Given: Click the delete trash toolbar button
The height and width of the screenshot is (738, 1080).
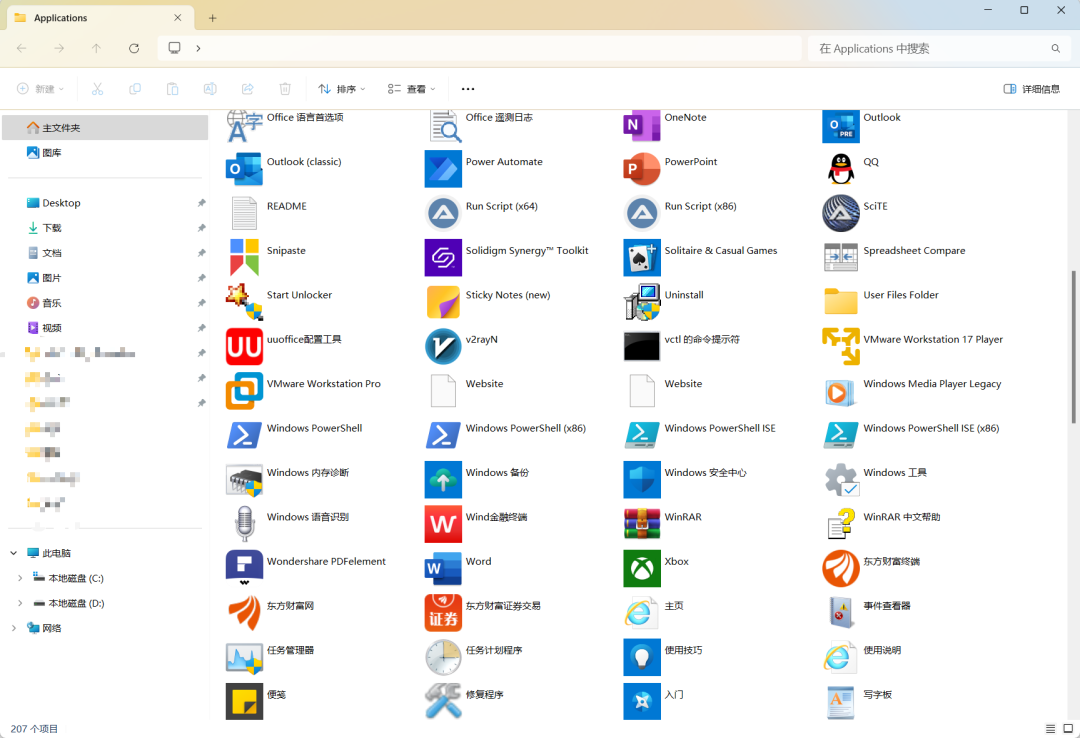Looking at the screenshot, I should coord(285,89).
